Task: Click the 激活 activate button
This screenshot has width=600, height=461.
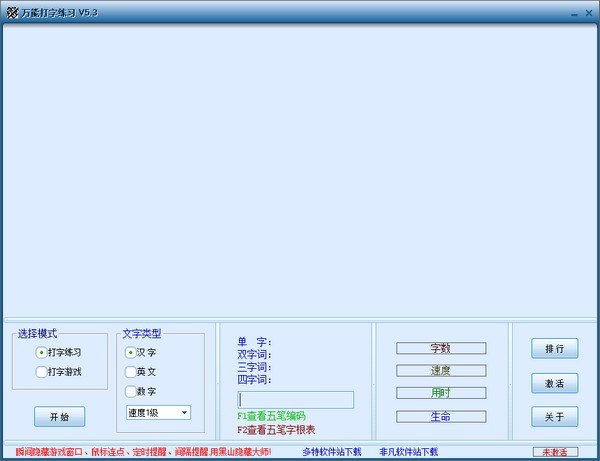Action: coord(554,383)
